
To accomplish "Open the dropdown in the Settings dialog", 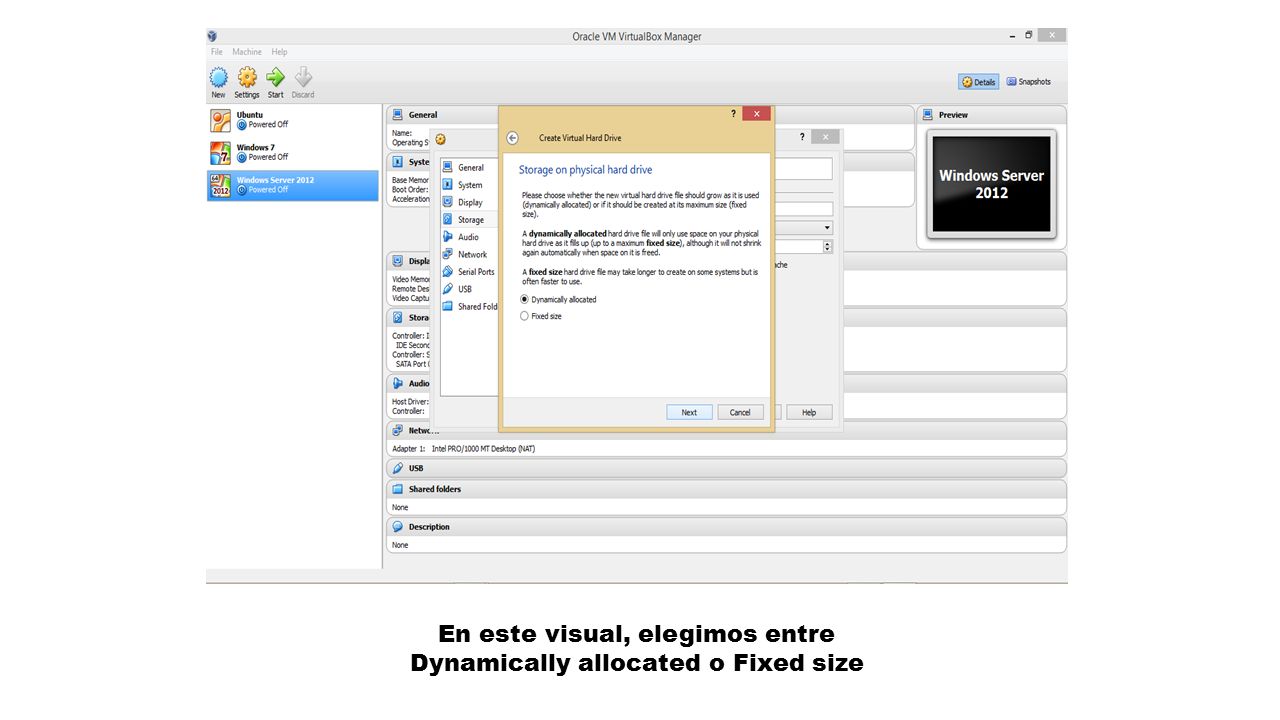I will 827,228.
